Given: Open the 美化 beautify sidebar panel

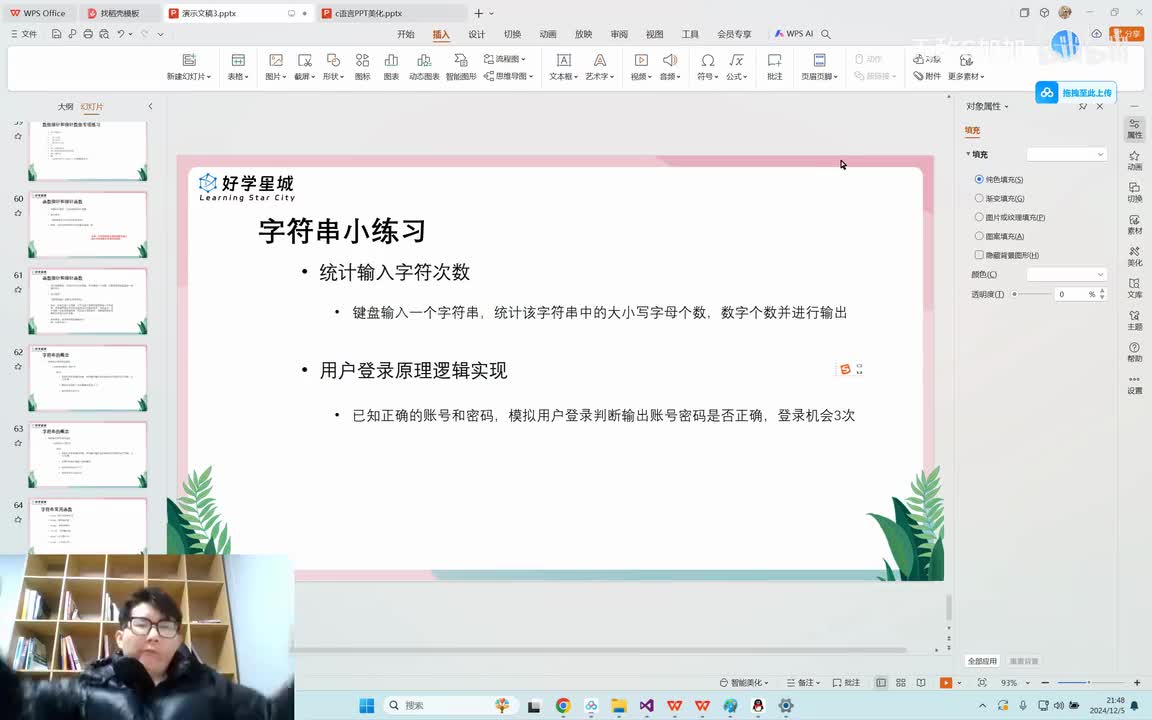Looking at the screenshot, I should pyautogui.click(x=1134, y=256).
